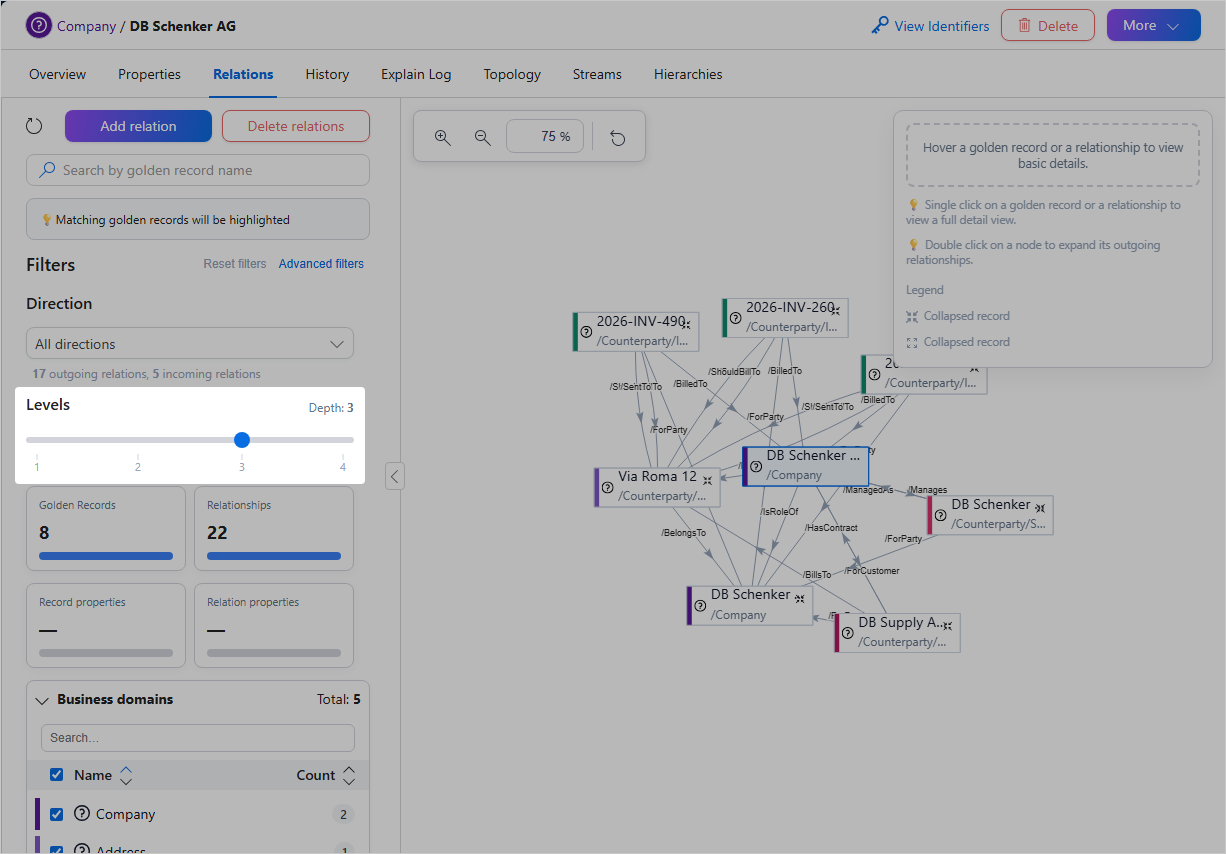The height and width of the screenshot is (854, 1226).
Task: Collapse the Business domains section
Action: pos(42,700)
